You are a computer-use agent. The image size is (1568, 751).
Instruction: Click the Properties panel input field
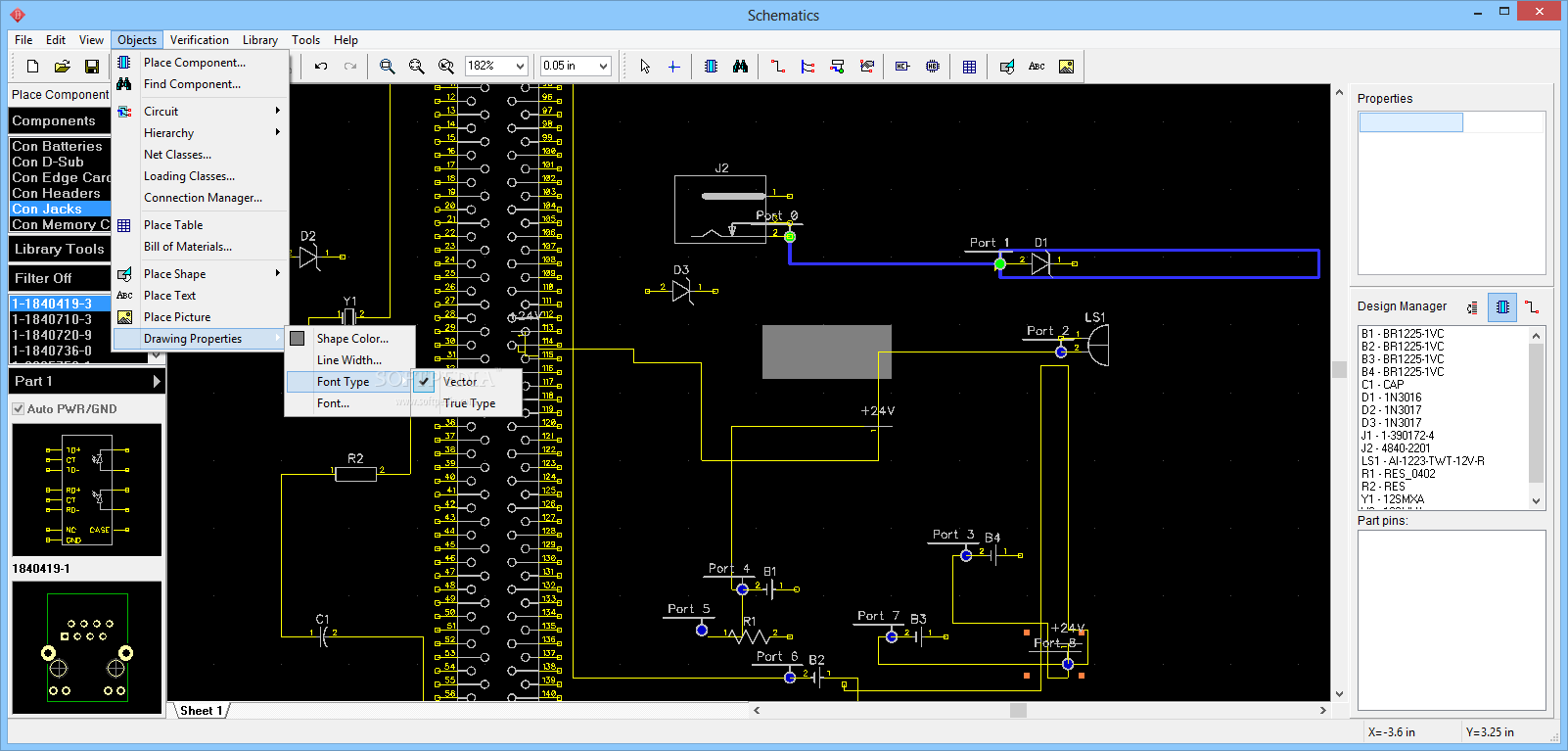[x=1410, y=122]
